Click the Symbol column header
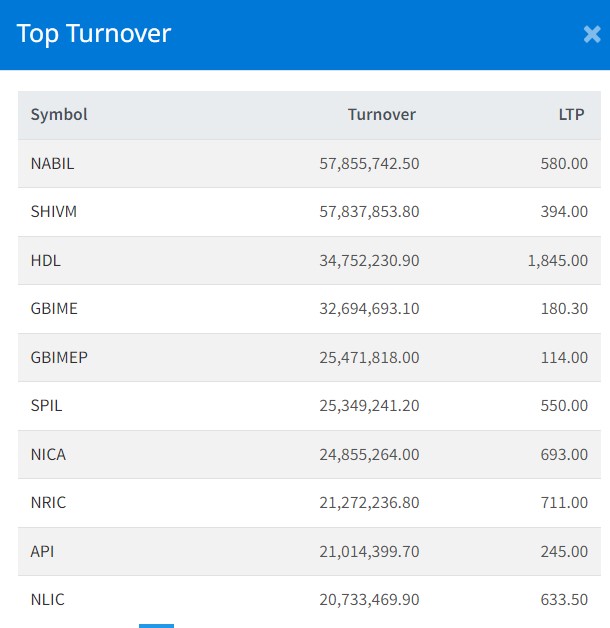 (59, 115)
